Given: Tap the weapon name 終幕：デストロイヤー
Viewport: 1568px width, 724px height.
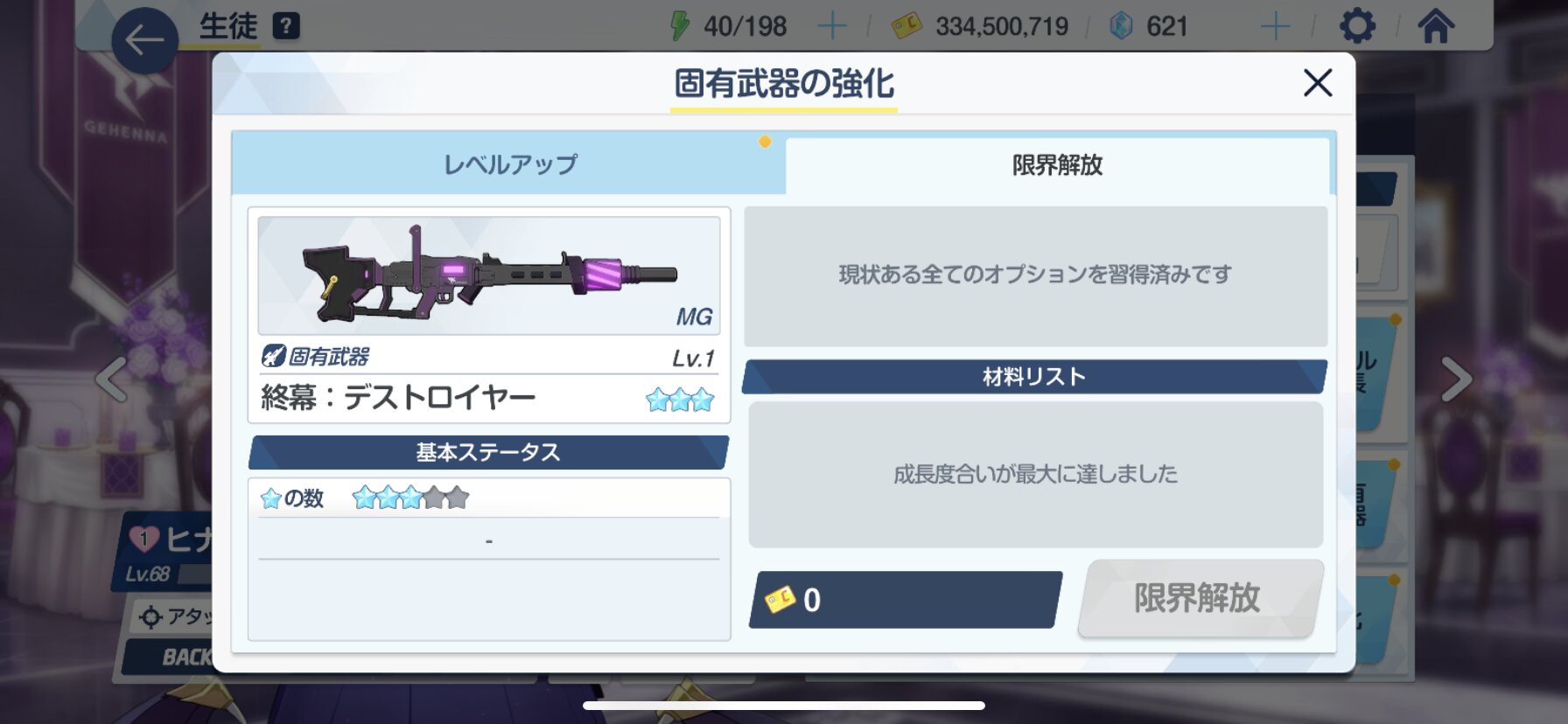Looking at the screenshot, I should [x=398, y=398].
